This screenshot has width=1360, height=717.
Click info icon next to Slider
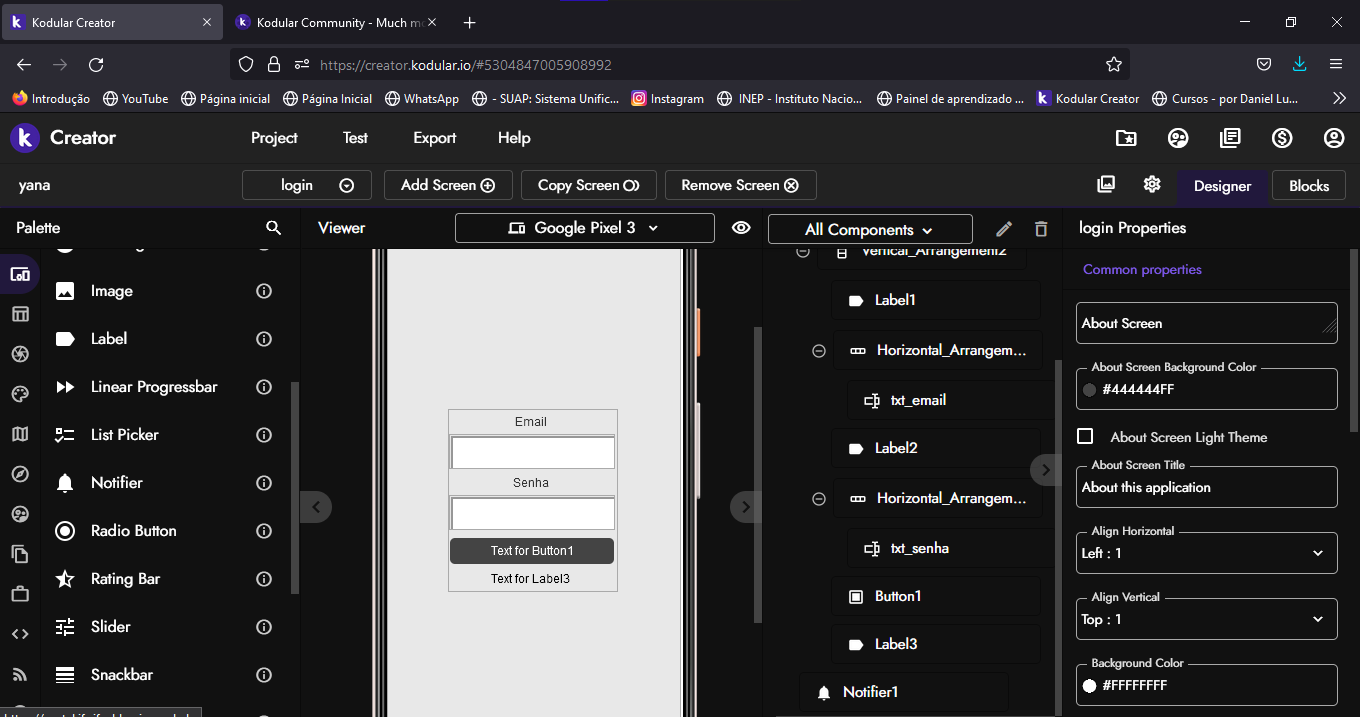[x=264, y=627]
